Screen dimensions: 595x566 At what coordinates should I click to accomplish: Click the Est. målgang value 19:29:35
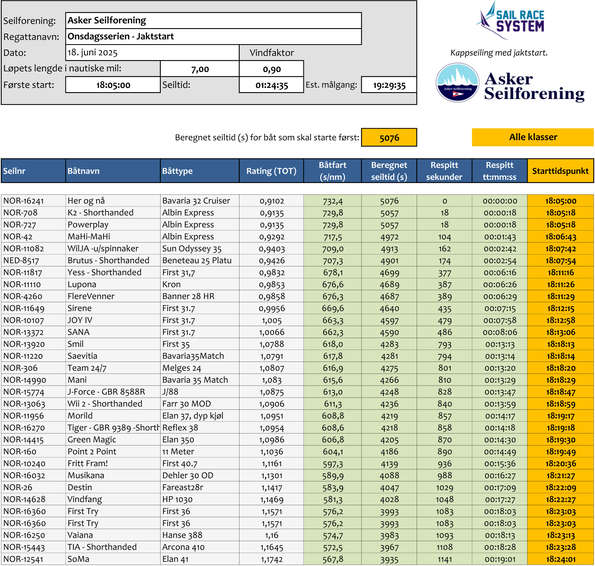tap(389, 85)
